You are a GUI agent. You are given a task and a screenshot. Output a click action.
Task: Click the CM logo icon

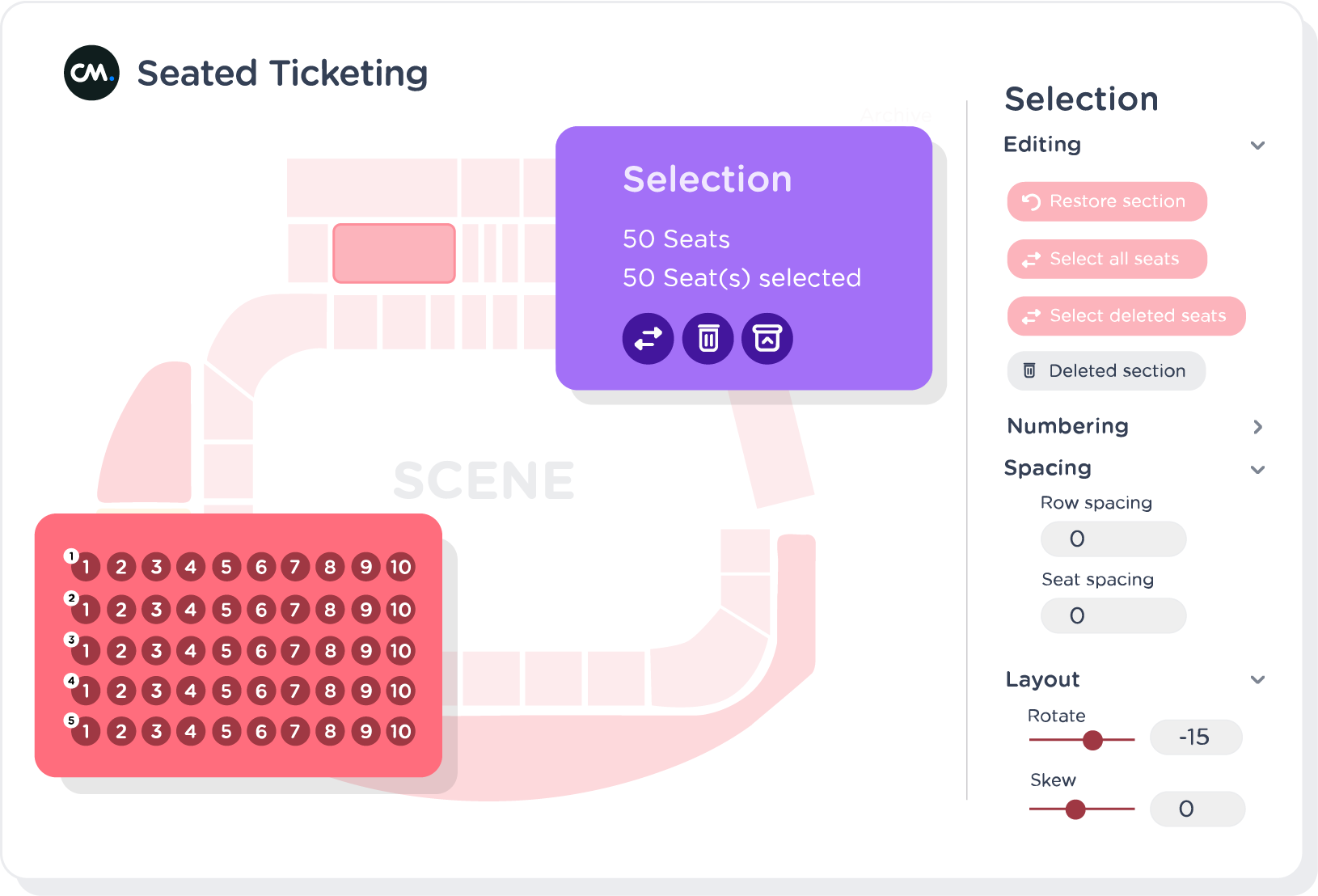click(91, 73)
